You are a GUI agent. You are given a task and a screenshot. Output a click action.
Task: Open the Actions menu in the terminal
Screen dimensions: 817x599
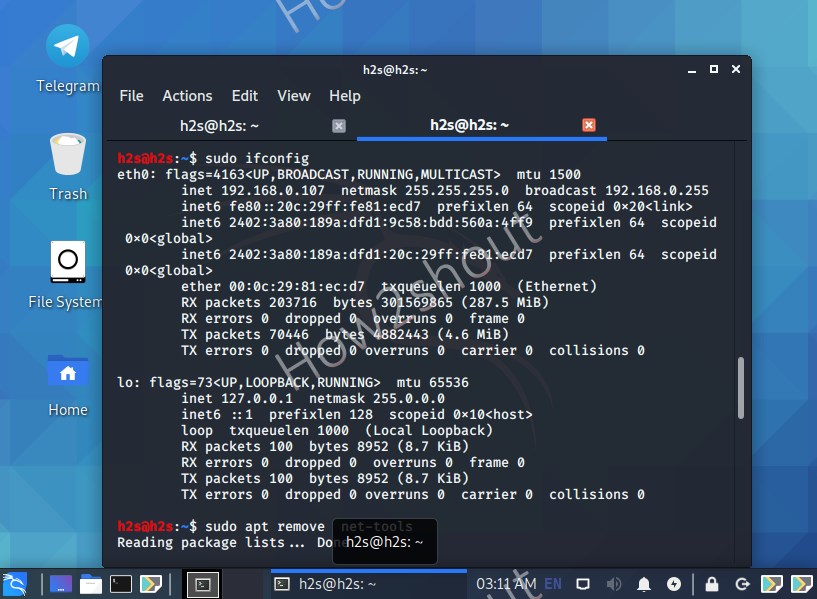coord(187,96)
